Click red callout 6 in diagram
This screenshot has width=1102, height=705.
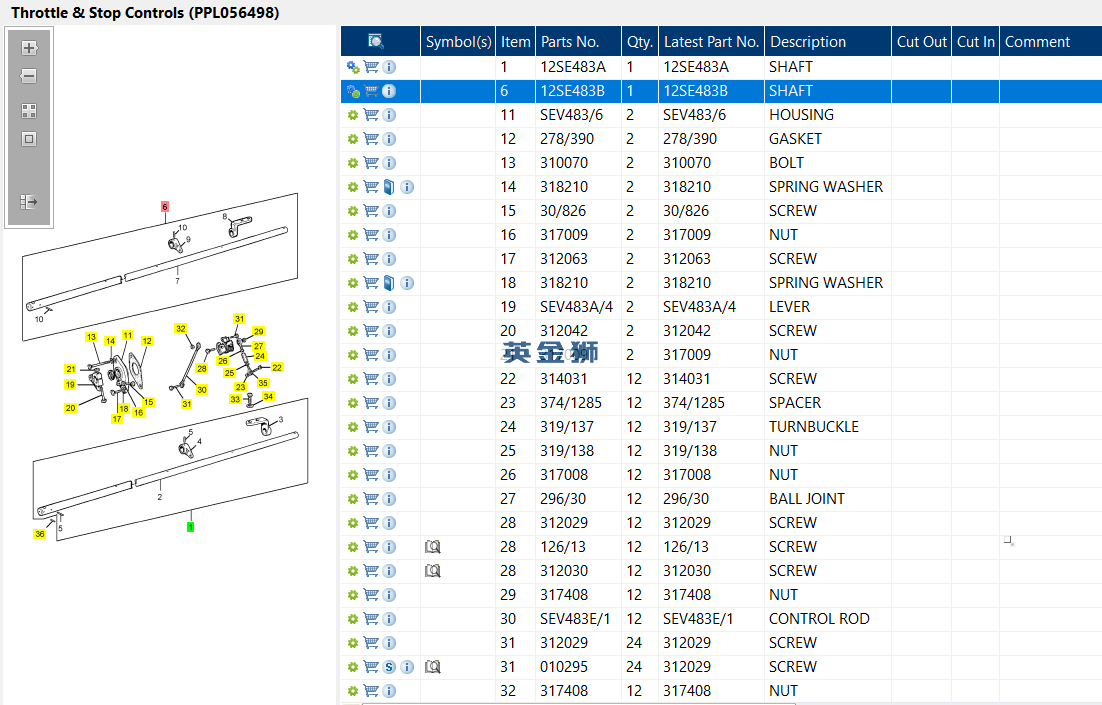(165, 206)
